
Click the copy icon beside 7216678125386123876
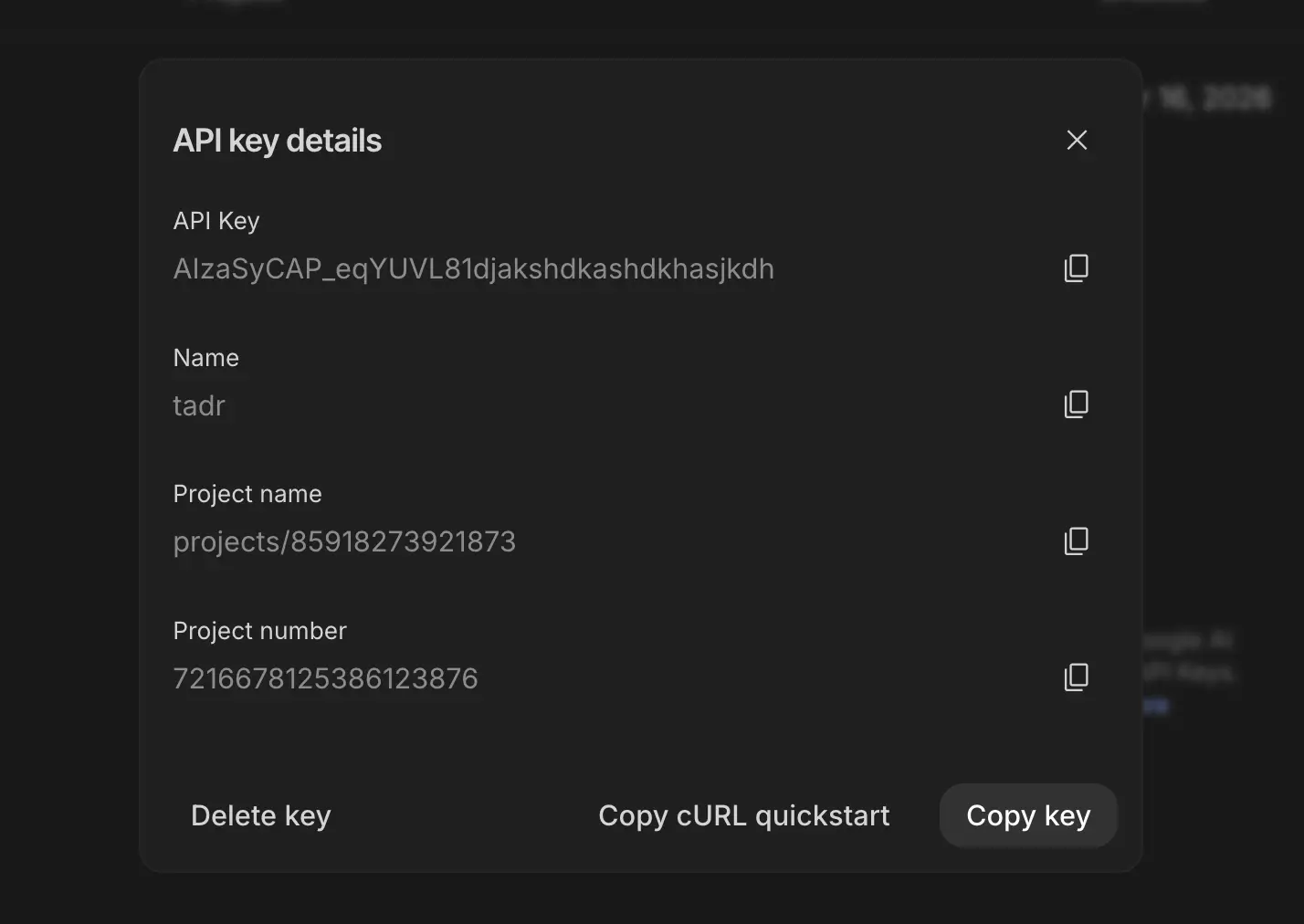coord(1076,677)
